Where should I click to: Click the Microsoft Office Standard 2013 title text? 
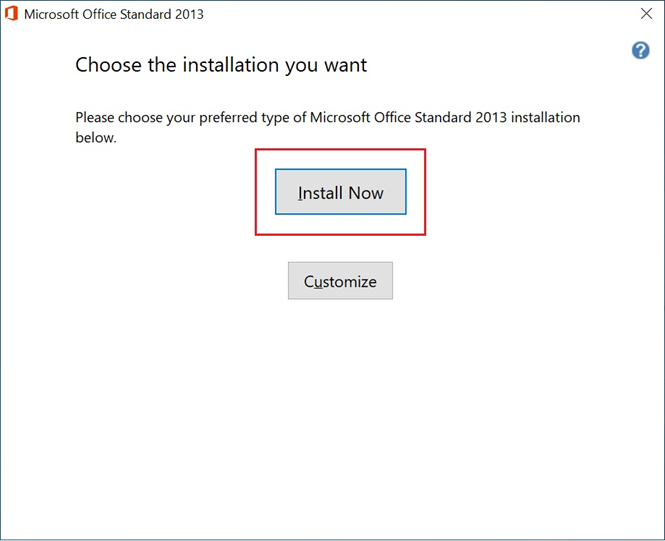click(114, 14)
